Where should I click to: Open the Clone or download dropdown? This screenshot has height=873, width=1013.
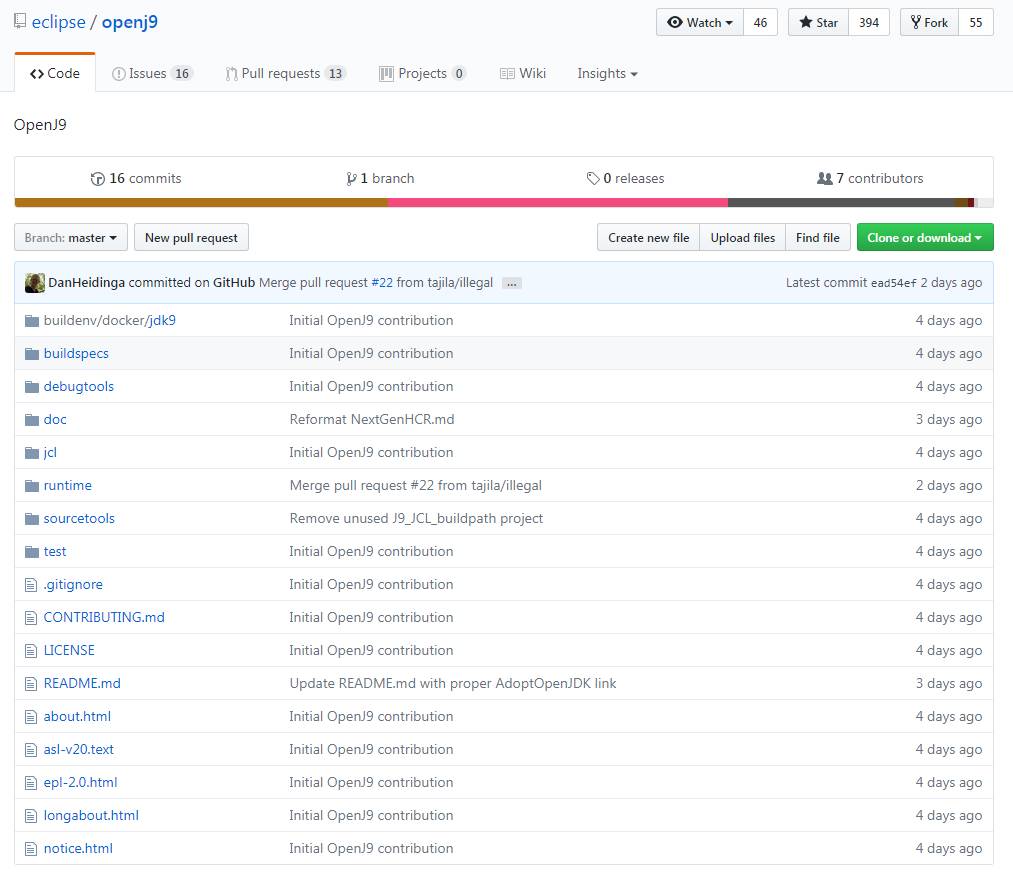pos(924,238)
